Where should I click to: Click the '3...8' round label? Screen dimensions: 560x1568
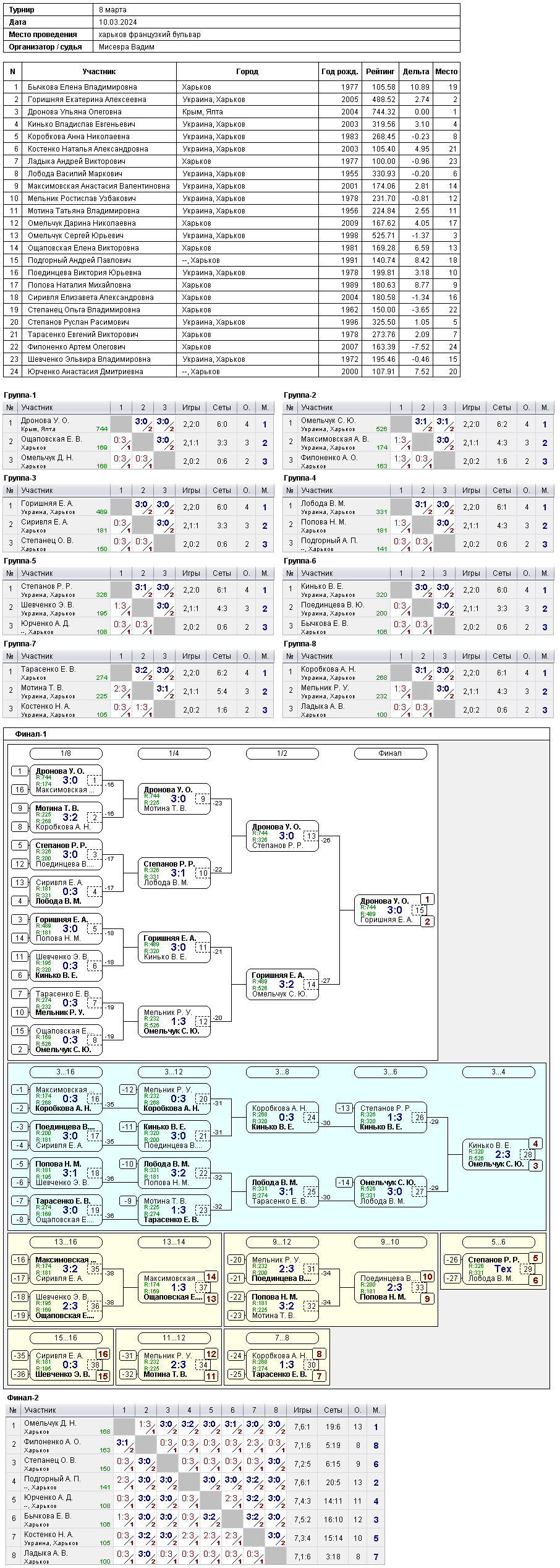pos(282,1072)
